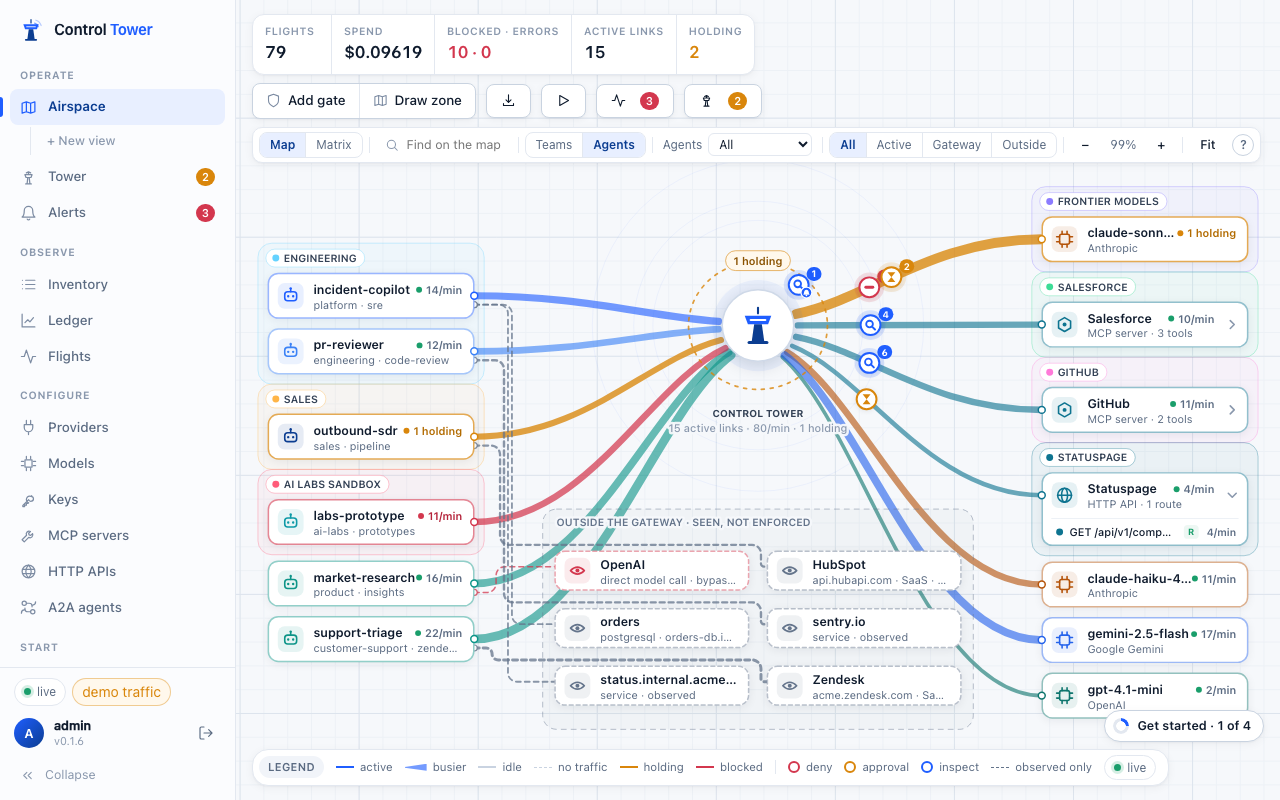1280x800 pixels.
Task: Click the logout icon beside admin
Action: (x=206, y=733)
